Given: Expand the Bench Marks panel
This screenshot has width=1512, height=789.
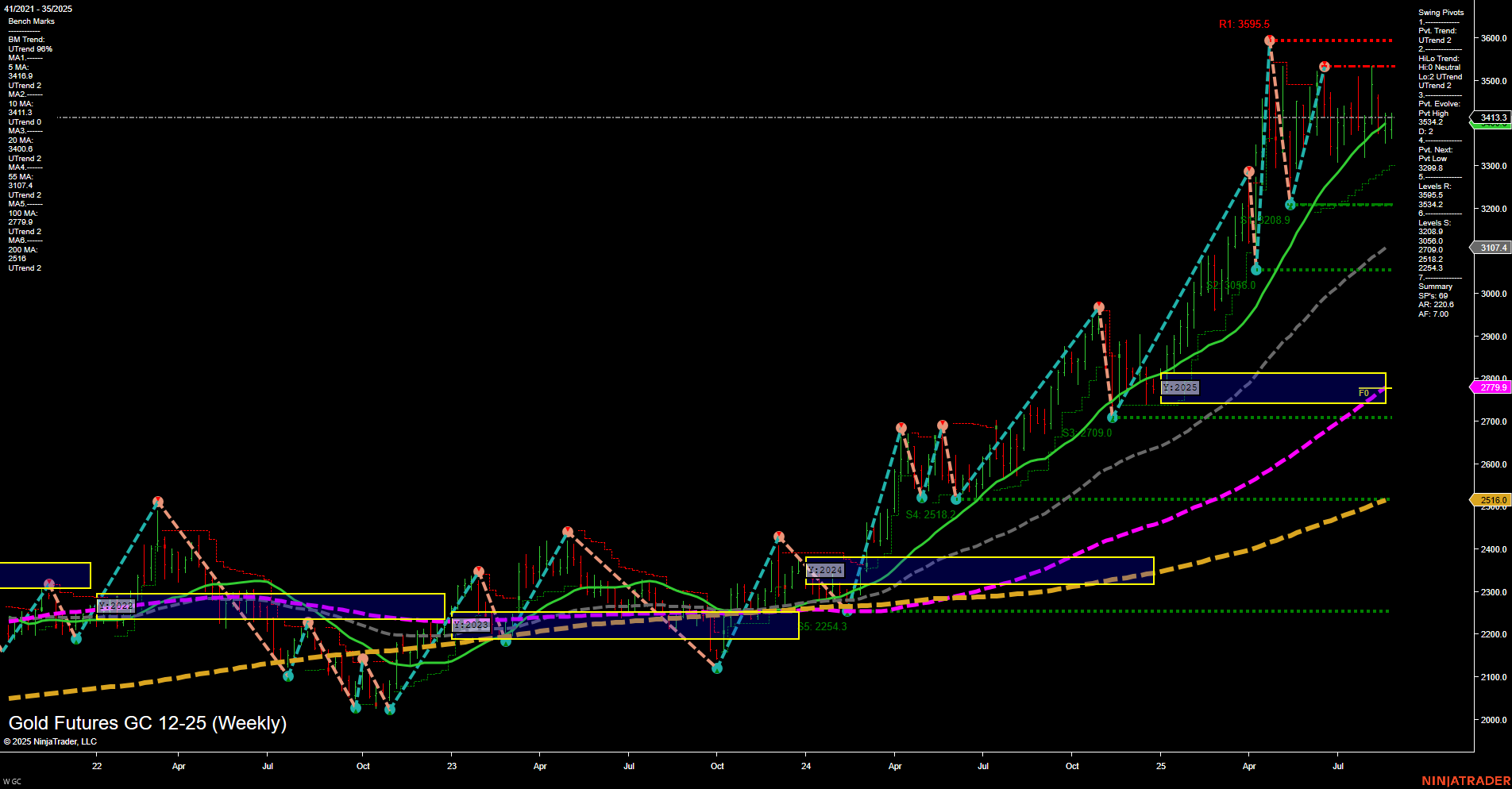Looking at the screenshot, I should coord(30,21).
